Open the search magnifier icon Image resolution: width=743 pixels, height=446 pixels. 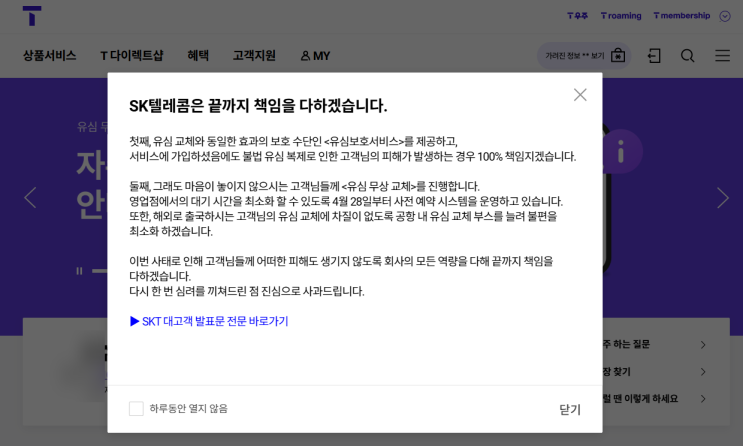pyautogui.click(x=688, y=56)
